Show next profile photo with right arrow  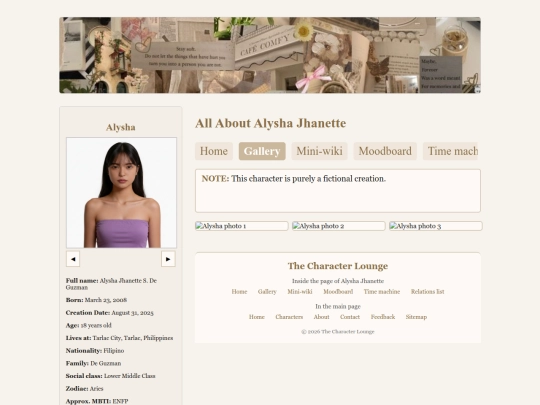click(x=168, y=259)
